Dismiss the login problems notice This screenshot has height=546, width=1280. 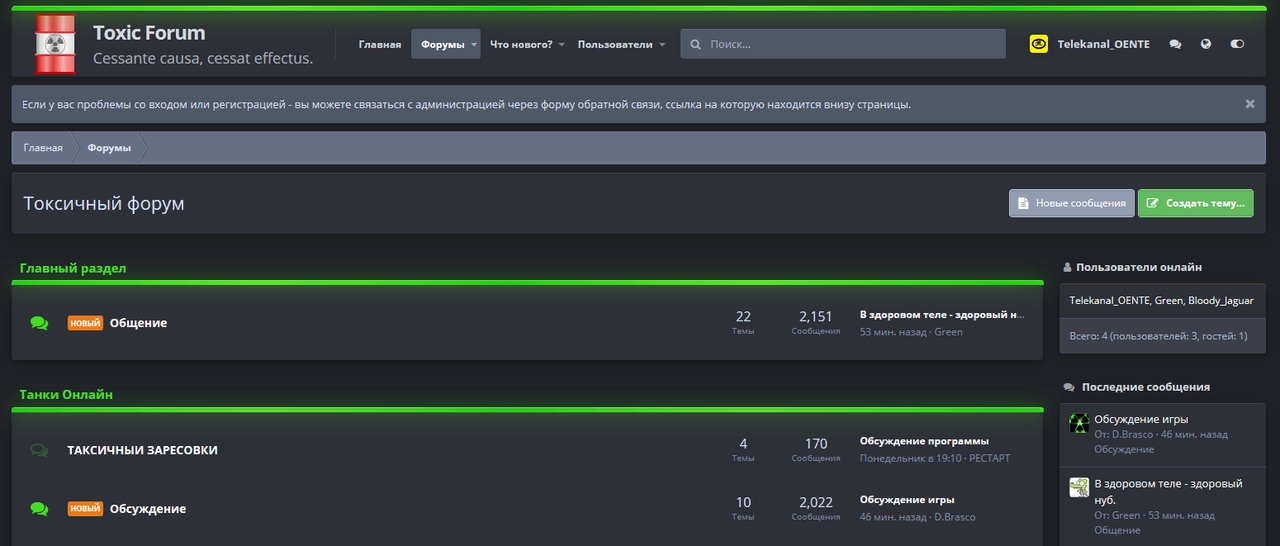(x=1250, y=104)
